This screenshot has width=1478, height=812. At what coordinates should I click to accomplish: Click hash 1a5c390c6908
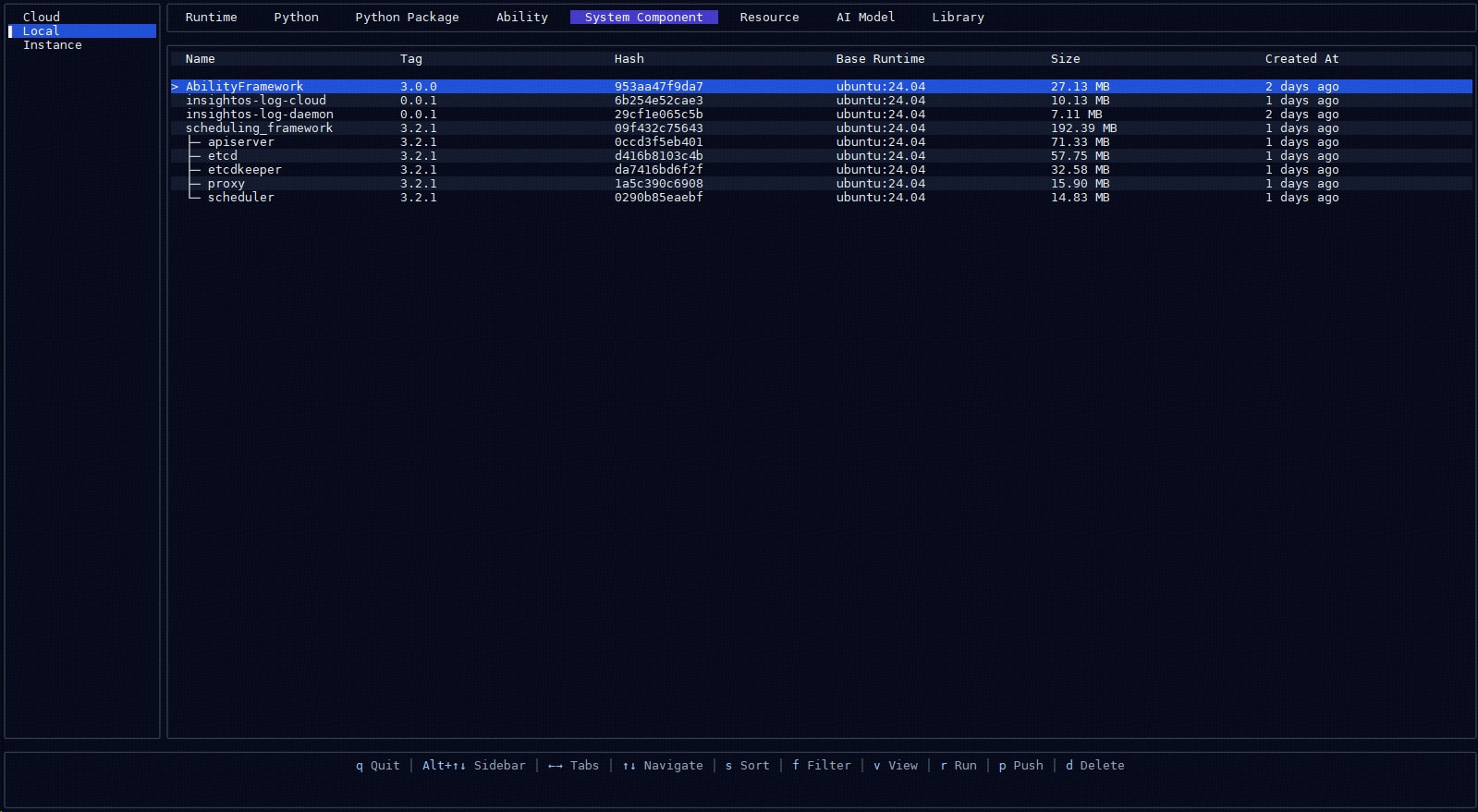pyautogui.click(x=659, y=183)
